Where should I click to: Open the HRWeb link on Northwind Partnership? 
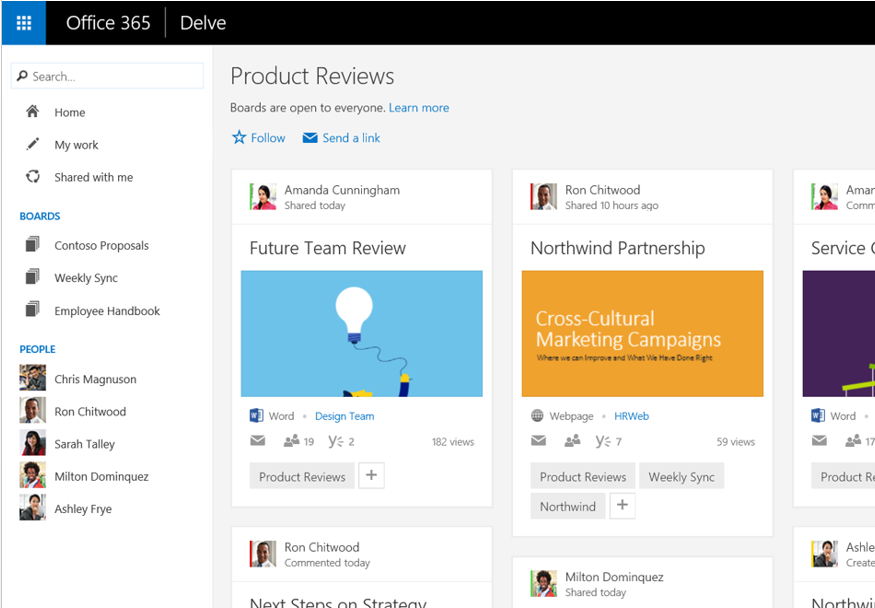point(632,415)
